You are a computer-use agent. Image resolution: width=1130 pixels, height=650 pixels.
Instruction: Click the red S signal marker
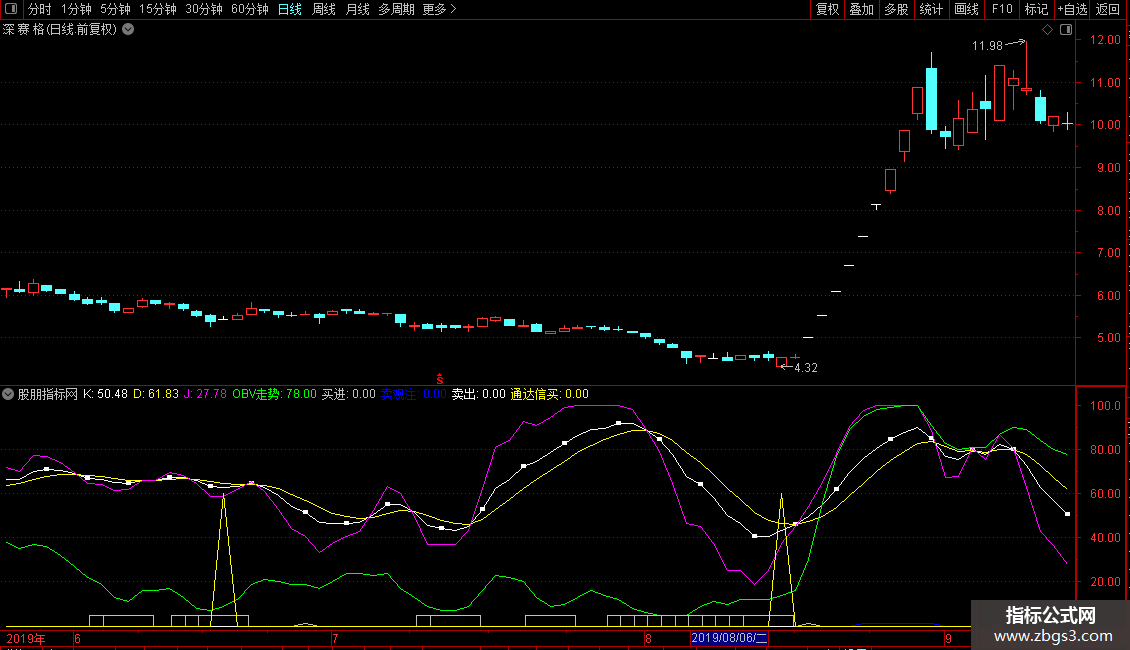click(440, 379)
